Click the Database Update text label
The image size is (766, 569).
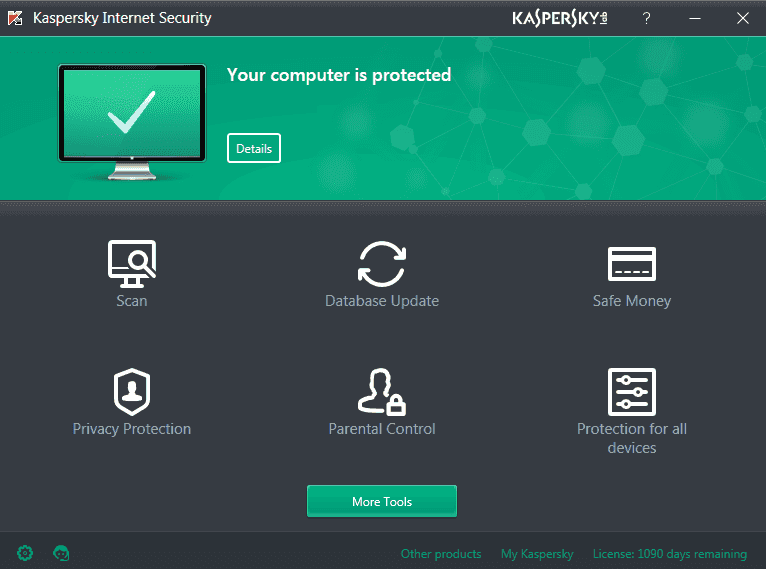point(382,301)
